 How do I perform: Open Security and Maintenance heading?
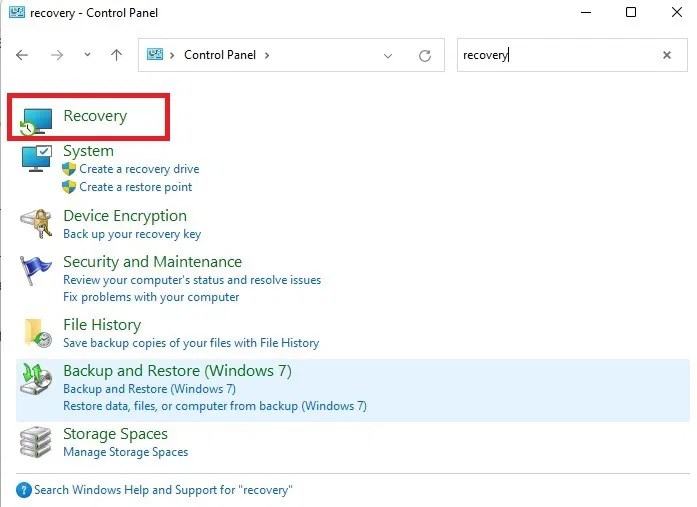click(x=152, y=262)
